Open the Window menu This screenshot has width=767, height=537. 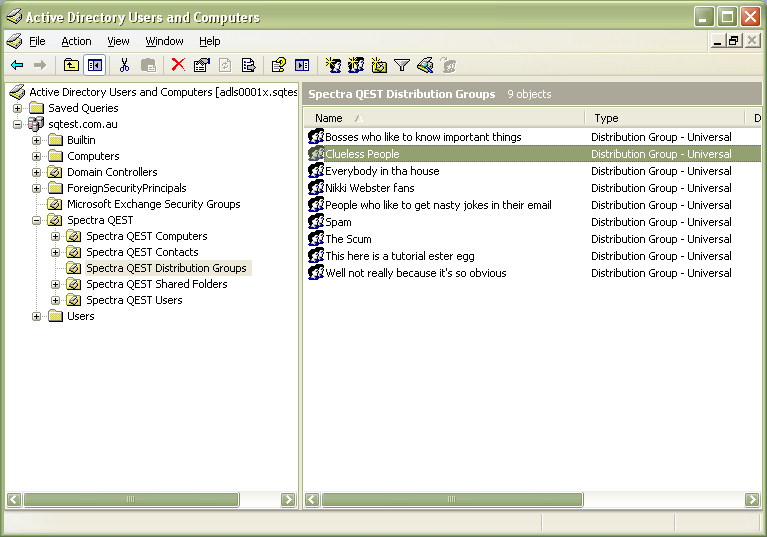point(164,41)
